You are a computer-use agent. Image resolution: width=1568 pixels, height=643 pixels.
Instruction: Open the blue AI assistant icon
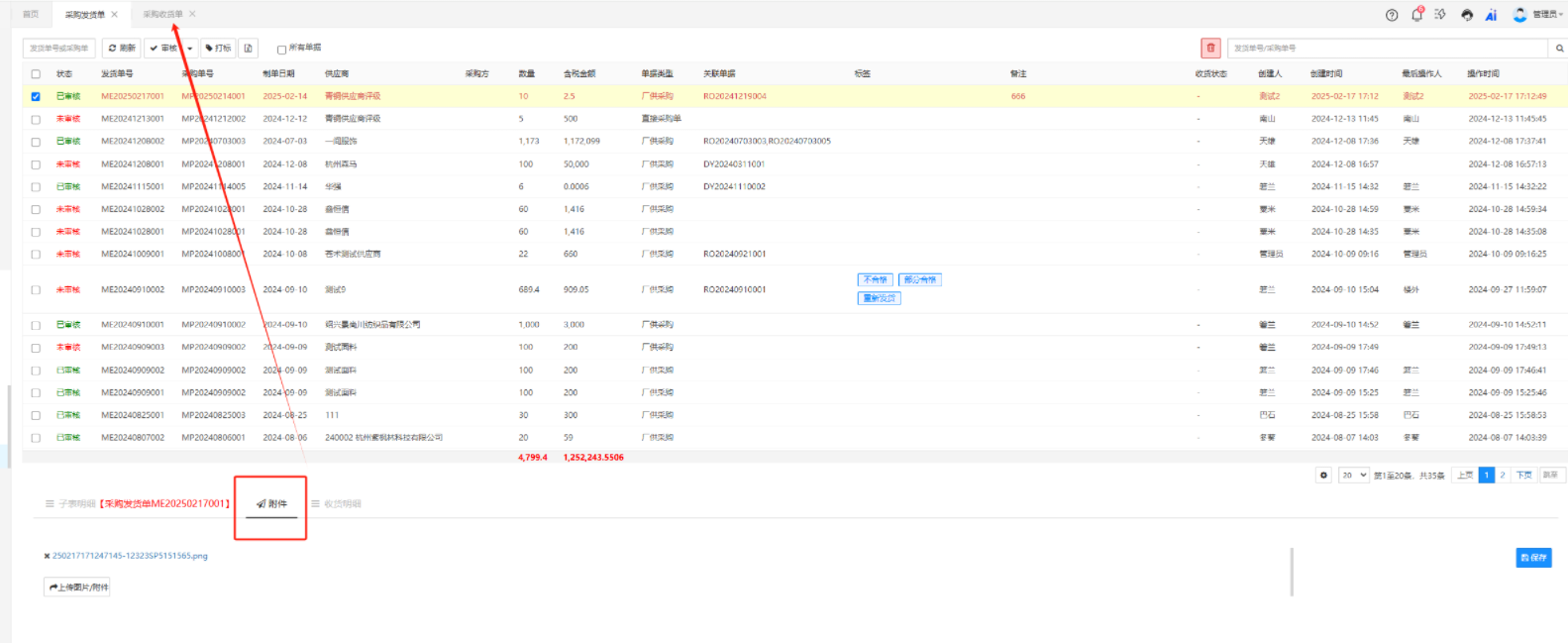coord(1491,15)
